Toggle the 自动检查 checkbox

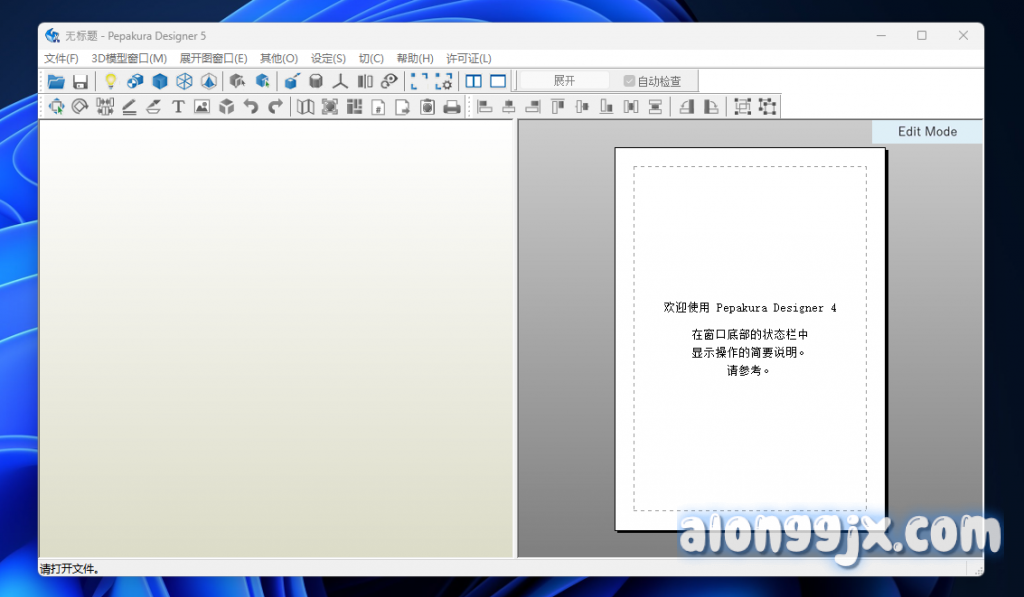pos(629,81)
